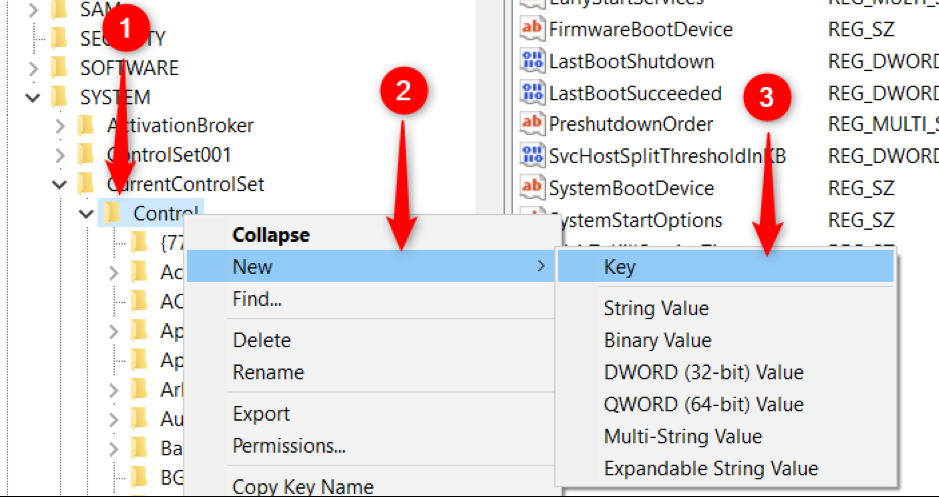Select String Value in submenu

656,309
